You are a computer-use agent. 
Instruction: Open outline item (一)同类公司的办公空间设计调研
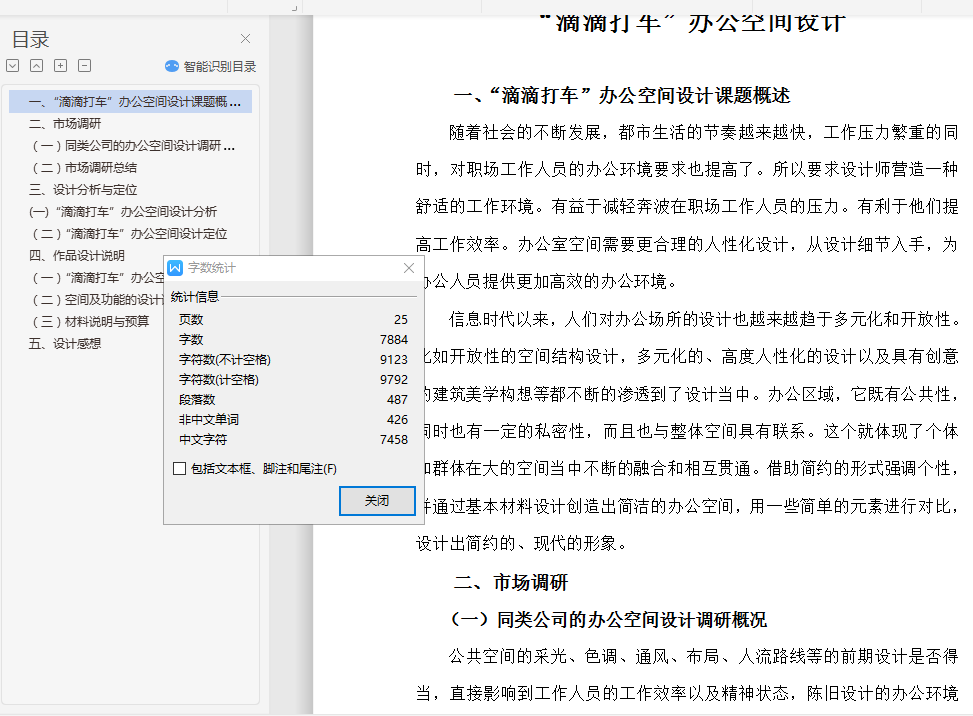133,146
